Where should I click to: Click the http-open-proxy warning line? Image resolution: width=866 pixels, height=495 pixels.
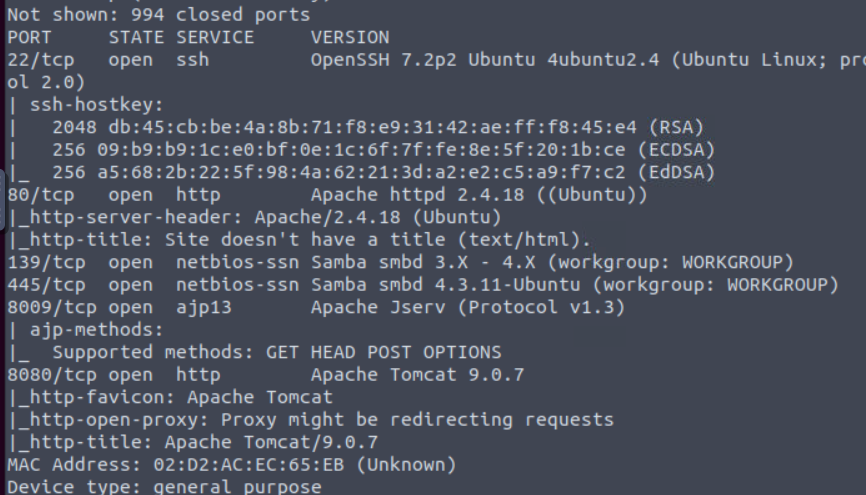(310, 420)
